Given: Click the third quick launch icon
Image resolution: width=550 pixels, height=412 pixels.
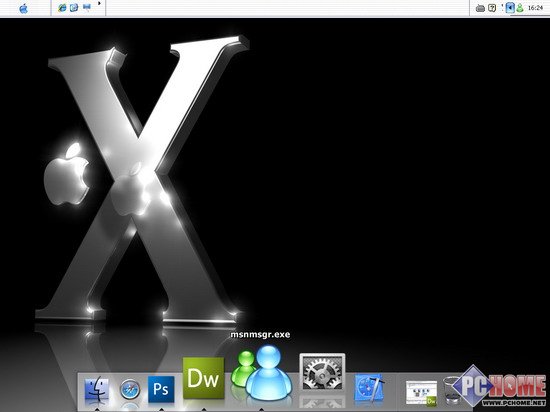Looking at the screenshot, I should [x=87, y=7].
